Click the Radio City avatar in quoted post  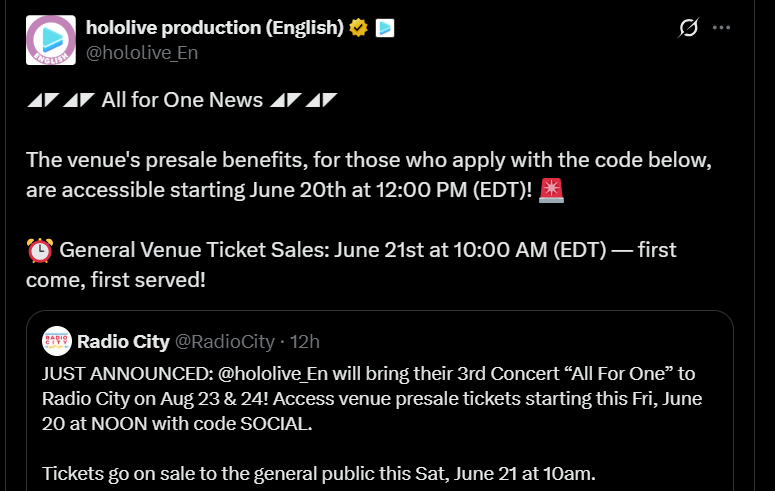click(56, 342)
